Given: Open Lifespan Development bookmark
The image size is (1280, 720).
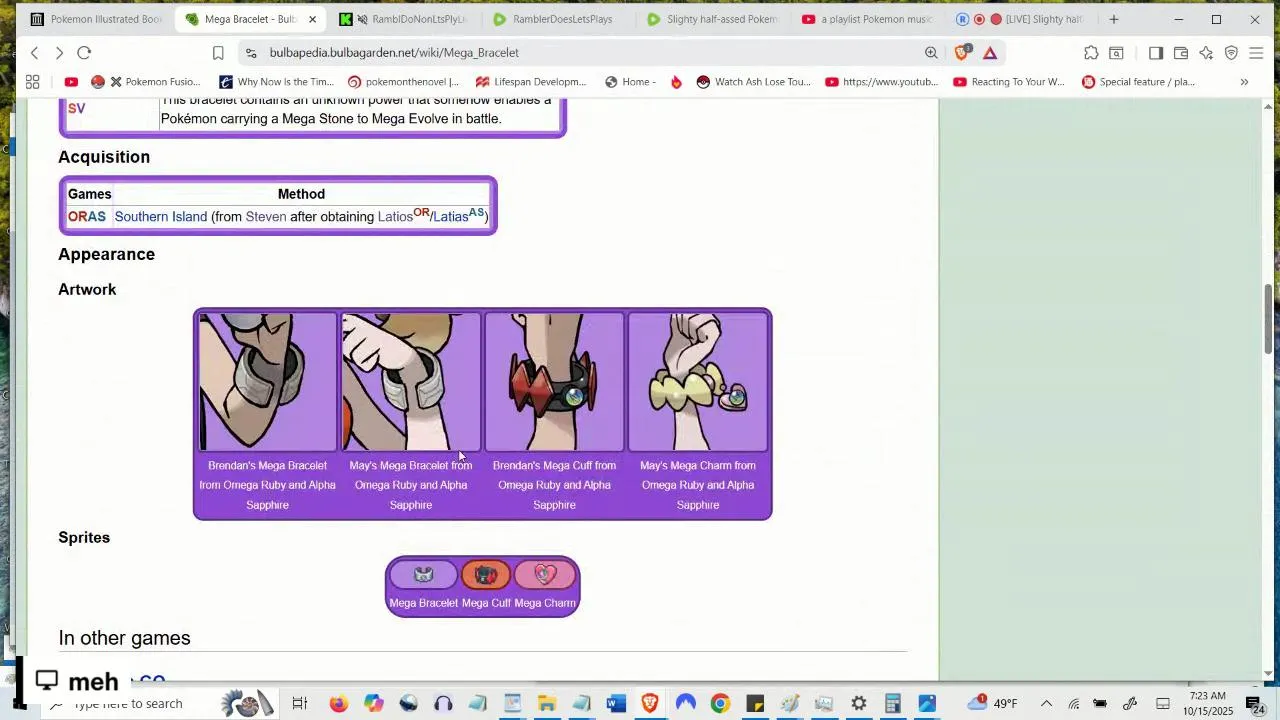Looking at the screenshot, I should pos(531,82).
